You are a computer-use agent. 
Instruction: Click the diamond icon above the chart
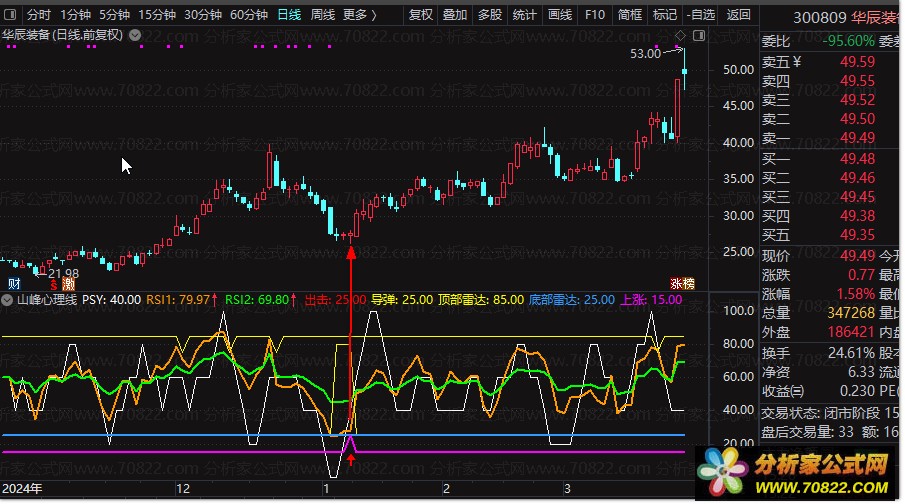click(680, 36)
